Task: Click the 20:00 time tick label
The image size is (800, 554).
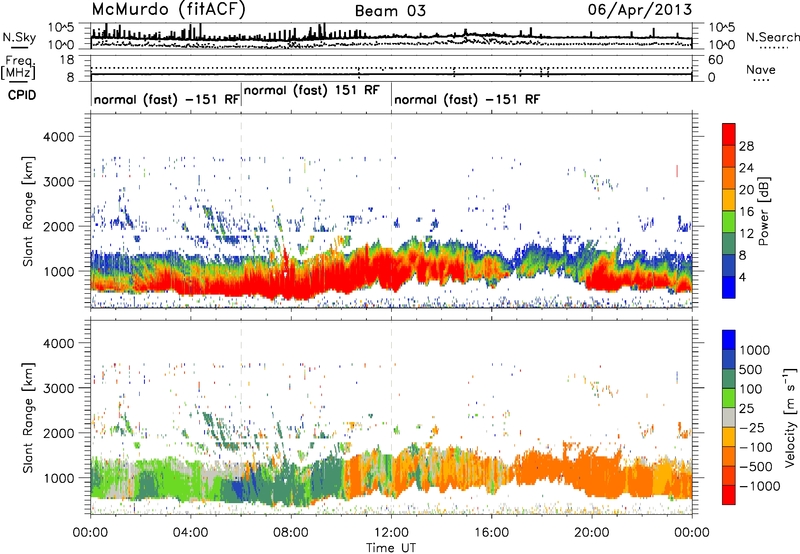Action: pyautogui.click(x=591, y=533)
